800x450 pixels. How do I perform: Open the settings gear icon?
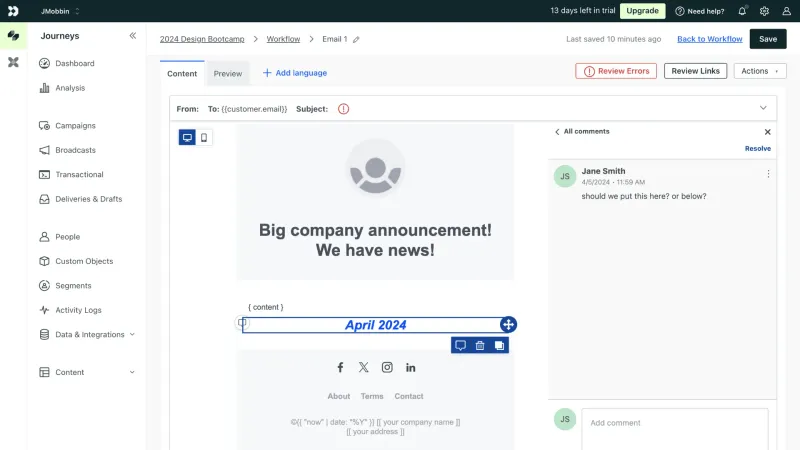(764, 11)
